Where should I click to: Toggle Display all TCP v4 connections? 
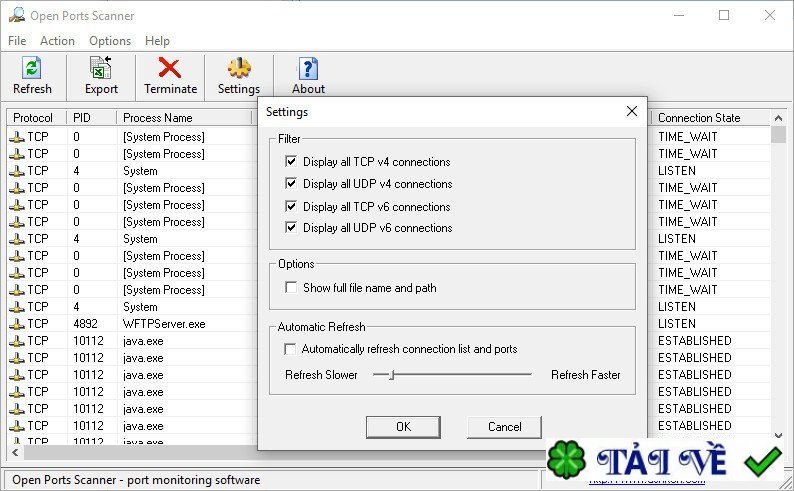coord(291,161)
